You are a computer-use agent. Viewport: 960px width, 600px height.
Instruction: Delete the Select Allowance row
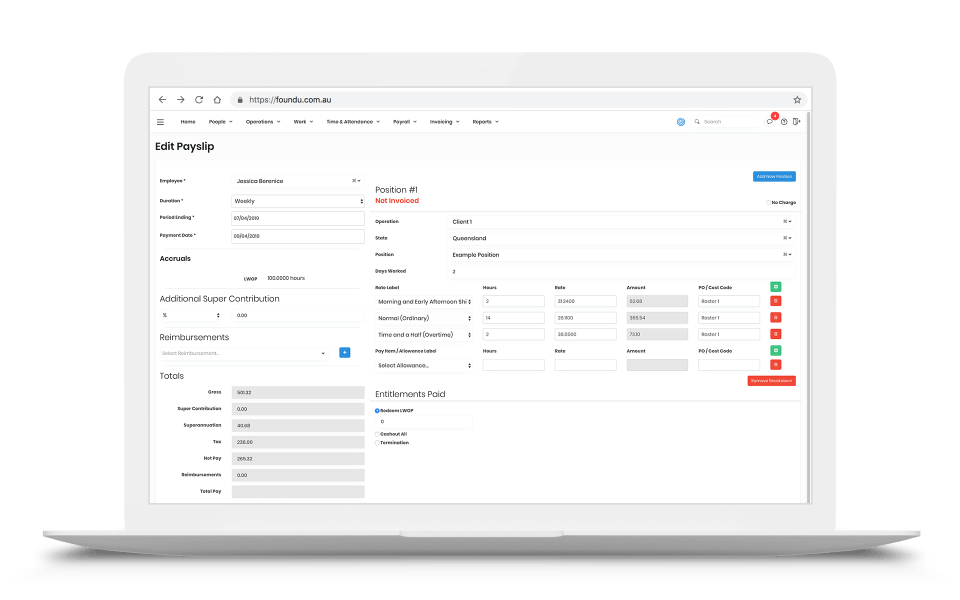pyautogui.click(x=776, y=365)
